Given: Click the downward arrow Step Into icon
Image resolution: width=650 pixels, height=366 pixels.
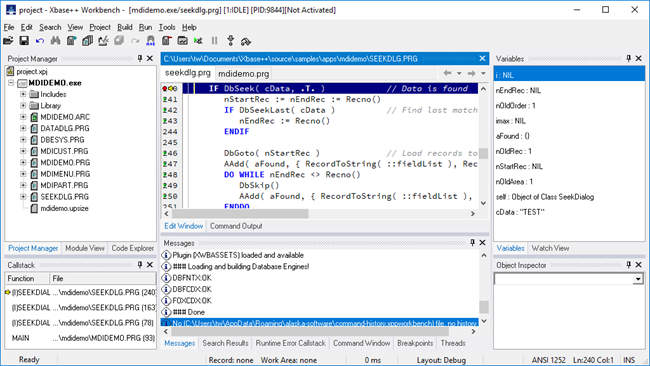Looking at the screenshot, I should click(230, 41).
